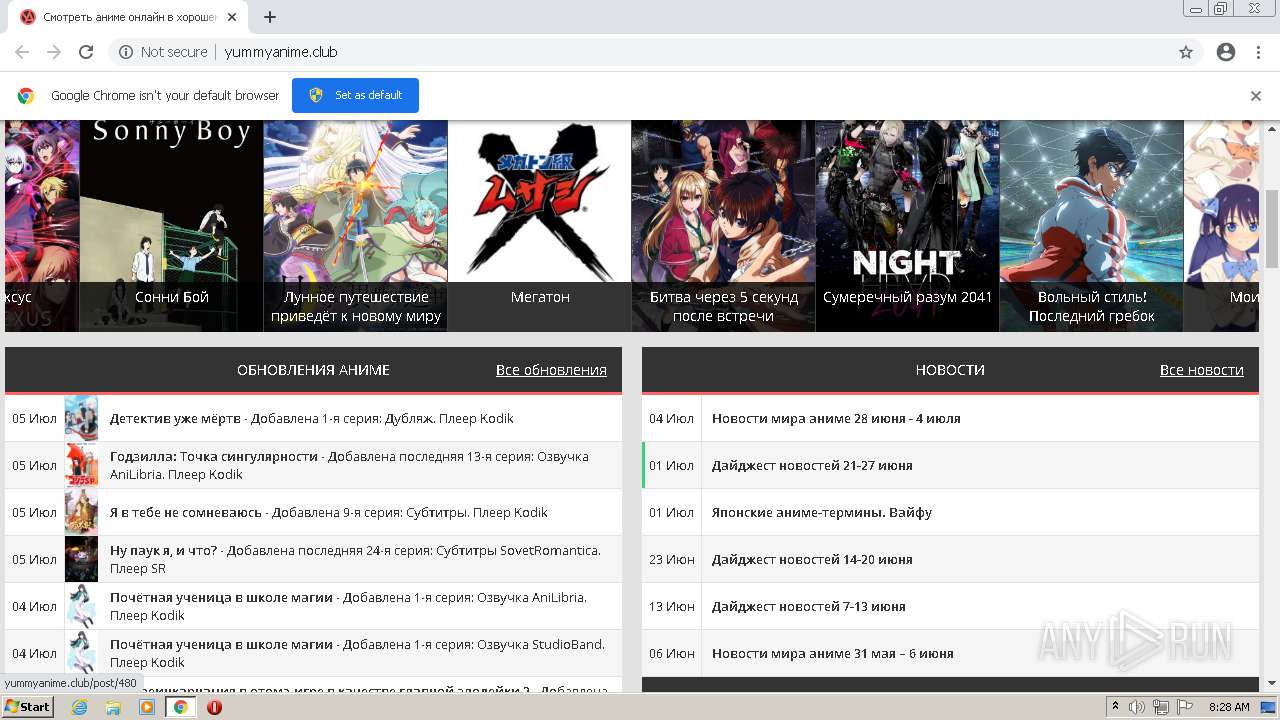Open media player taskbar icon
The image size is (1280, 720).
147,707
